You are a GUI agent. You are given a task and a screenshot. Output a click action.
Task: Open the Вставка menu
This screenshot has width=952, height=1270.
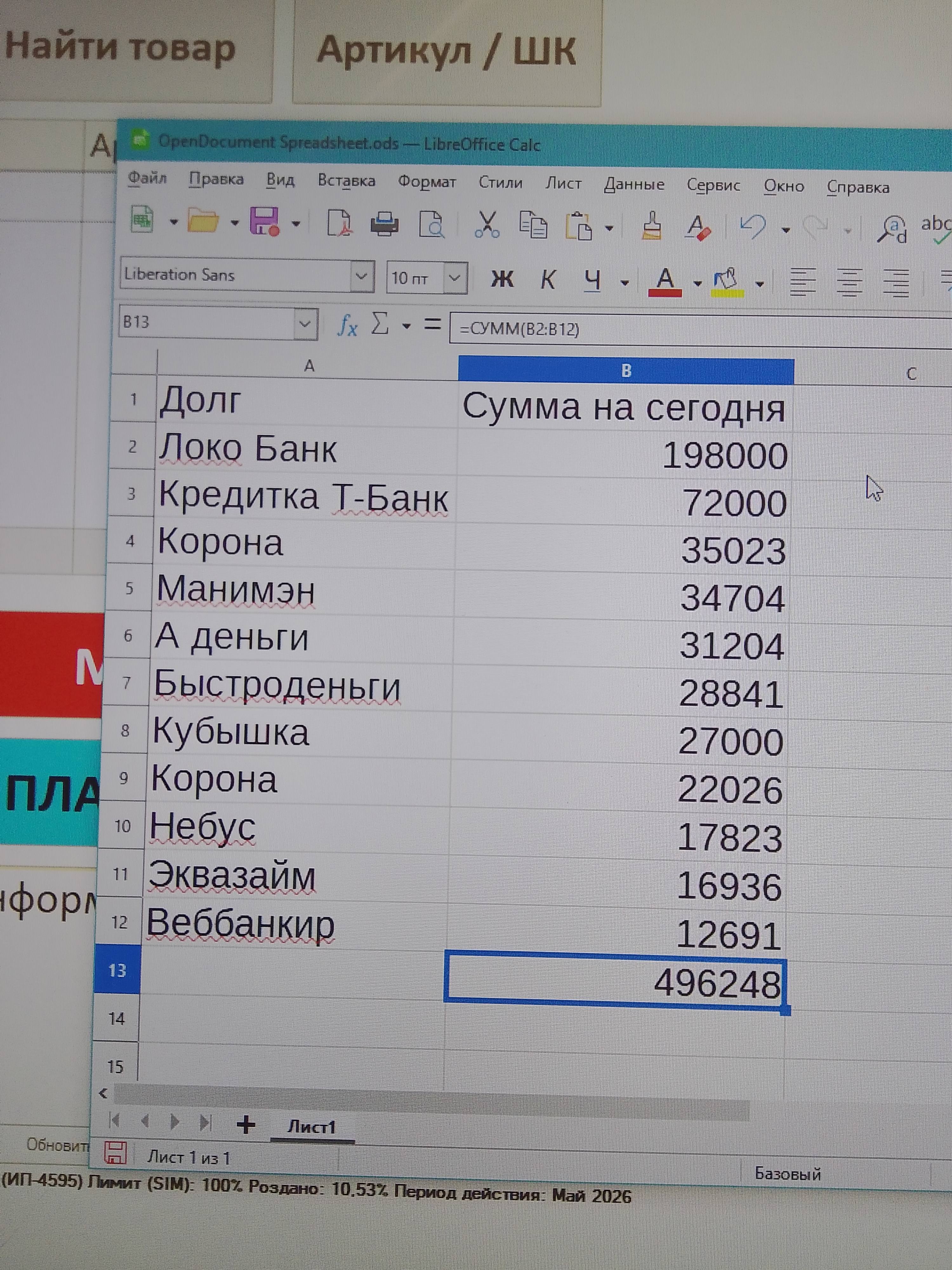click(347, 181)
